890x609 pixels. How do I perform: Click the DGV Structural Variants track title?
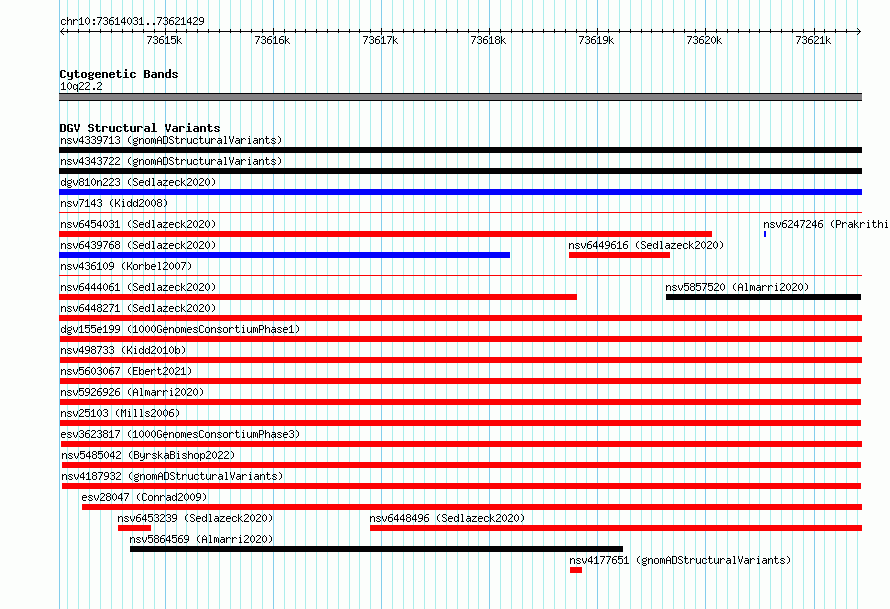tap(140, 128)
